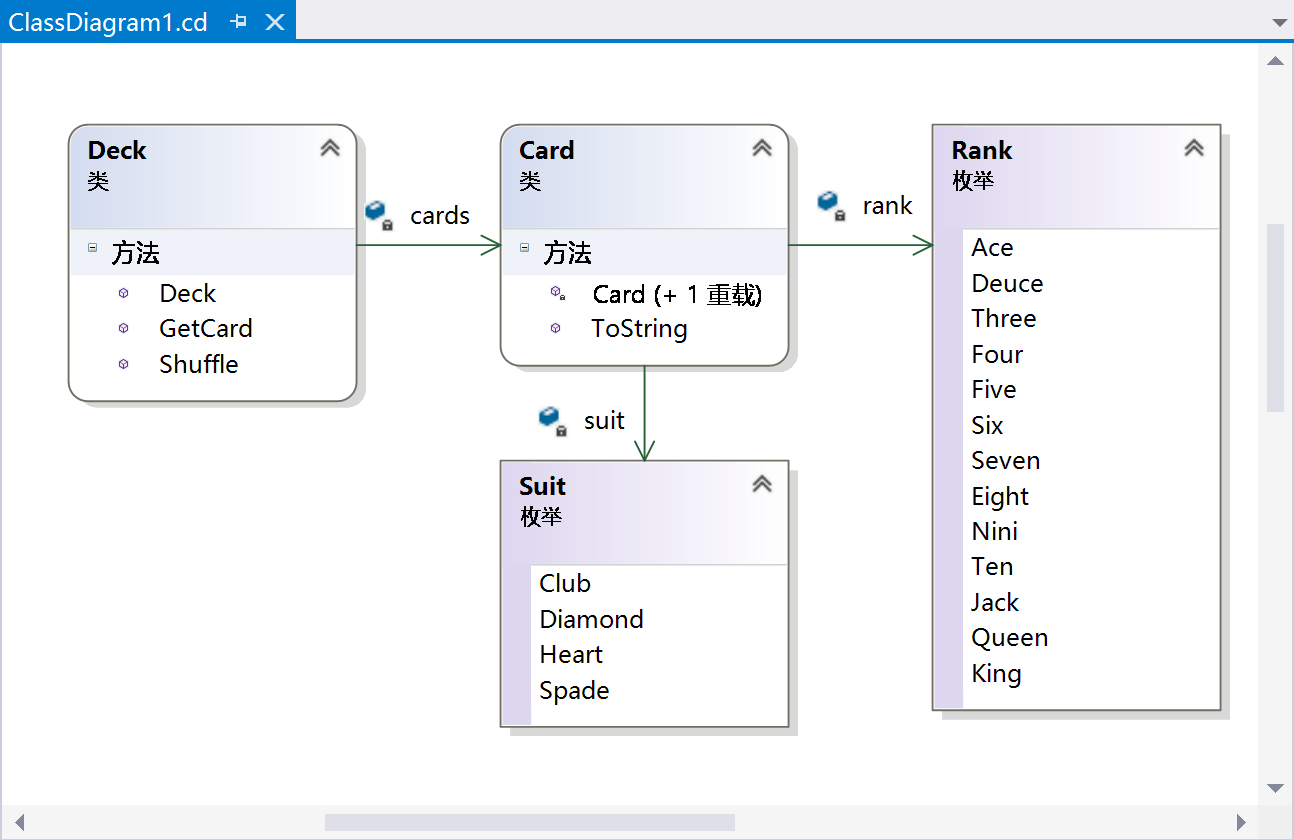Select the Shuffle method
Screen dimensions: 1294x840
click(199, 364)
